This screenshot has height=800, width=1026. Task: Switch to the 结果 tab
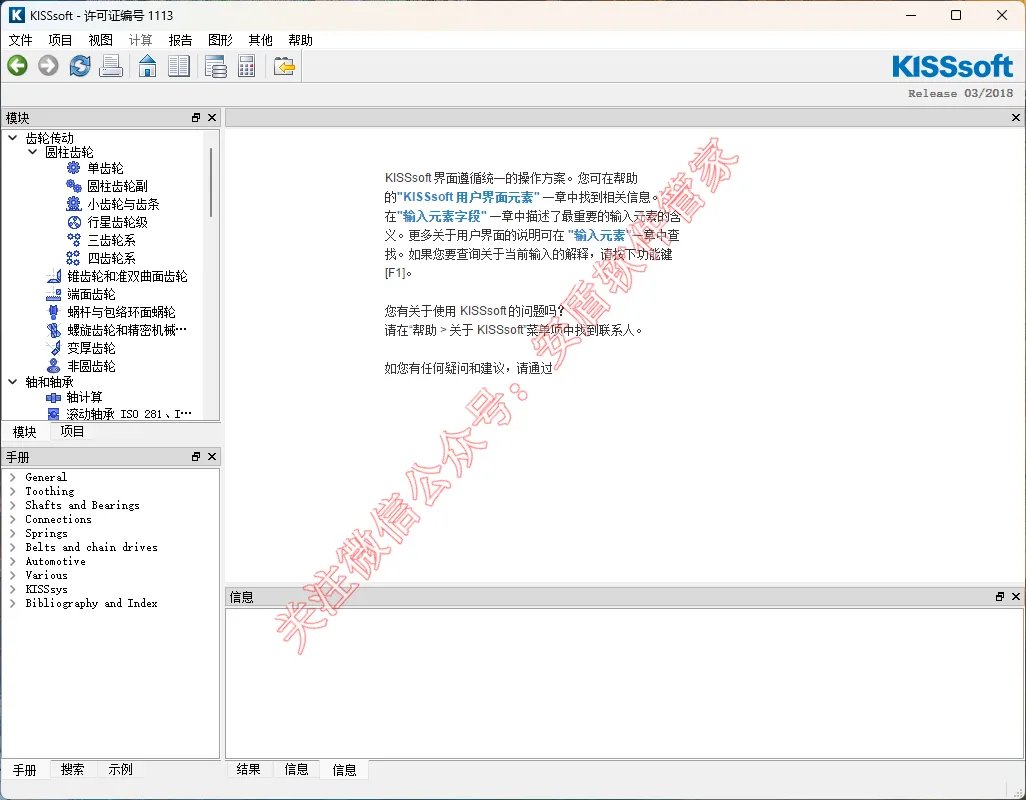coord(249,770)
